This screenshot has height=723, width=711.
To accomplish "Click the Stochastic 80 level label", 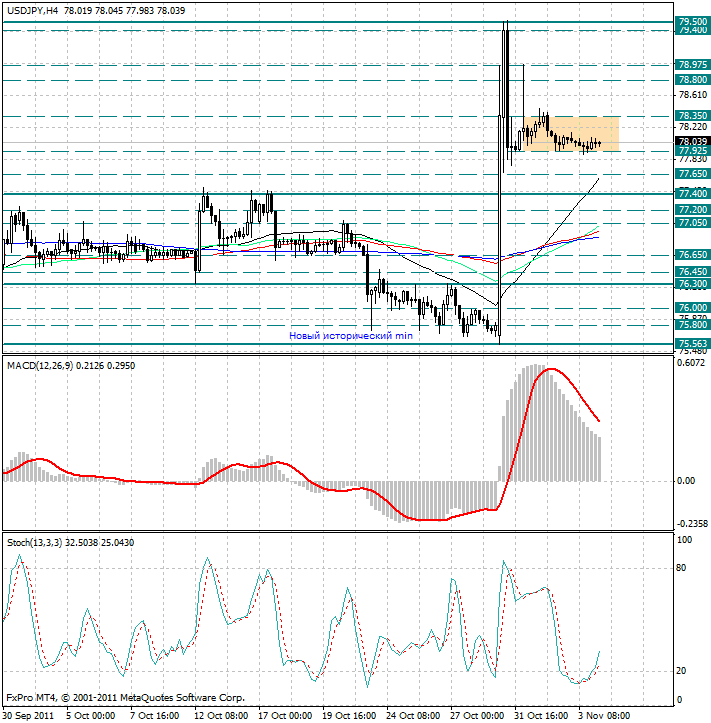I will click(x=681, y=568).
